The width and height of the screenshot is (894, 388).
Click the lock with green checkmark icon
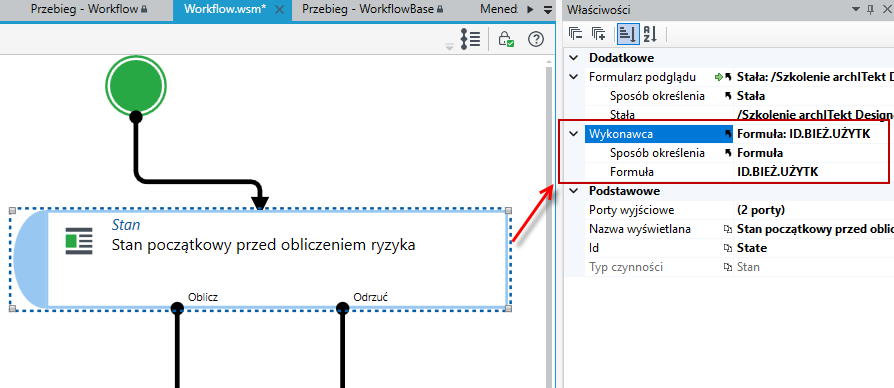point(506,39)
